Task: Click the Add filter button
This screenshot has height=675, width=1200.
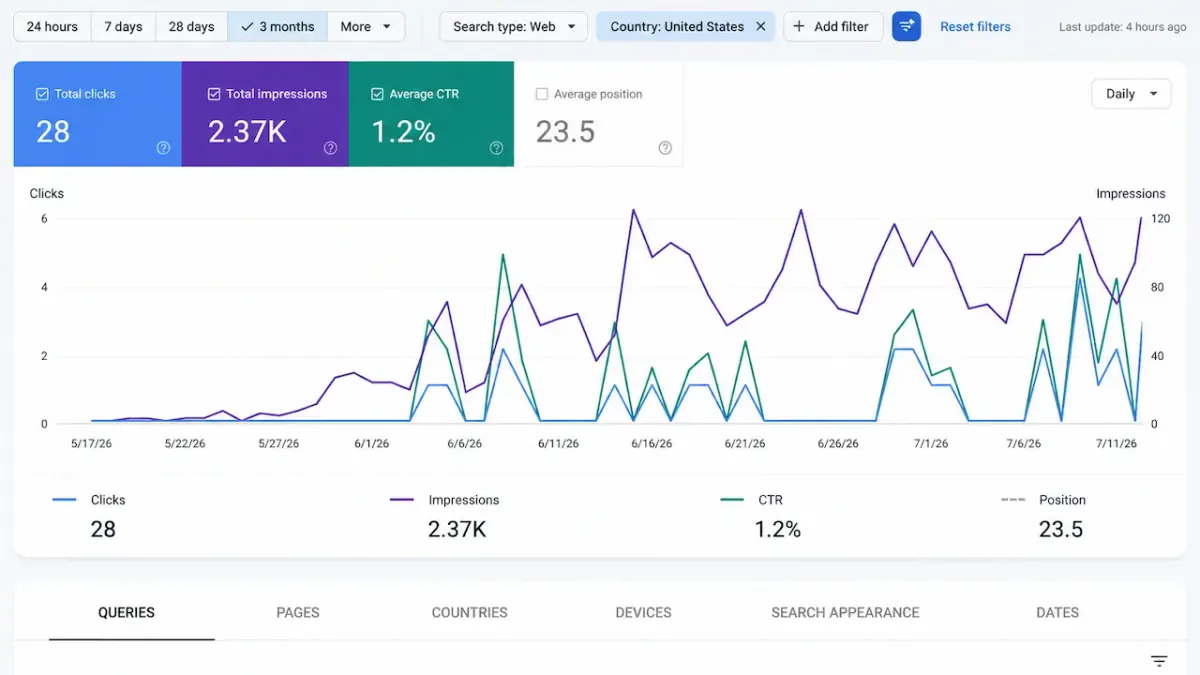Action: point(832,27)
